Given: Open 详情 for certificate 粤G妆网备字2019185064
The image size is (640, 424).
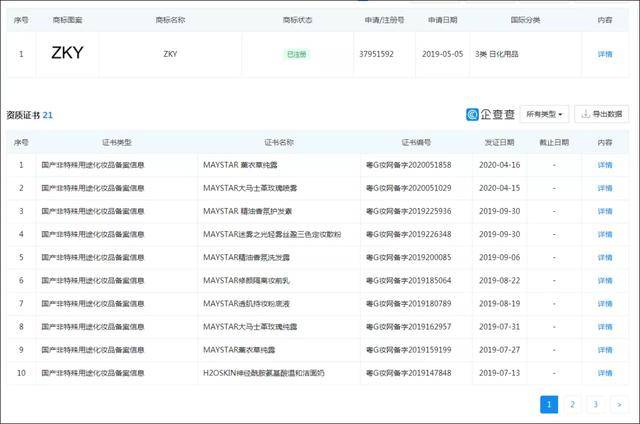Looking at the screenshot, I should tap(605, 280).
